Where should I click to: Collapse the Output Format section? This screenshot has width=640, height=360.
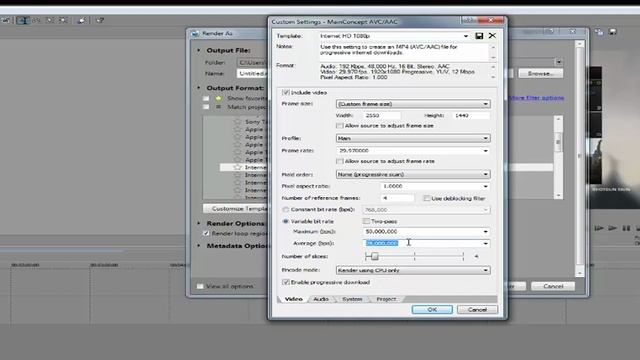[199, 88]
